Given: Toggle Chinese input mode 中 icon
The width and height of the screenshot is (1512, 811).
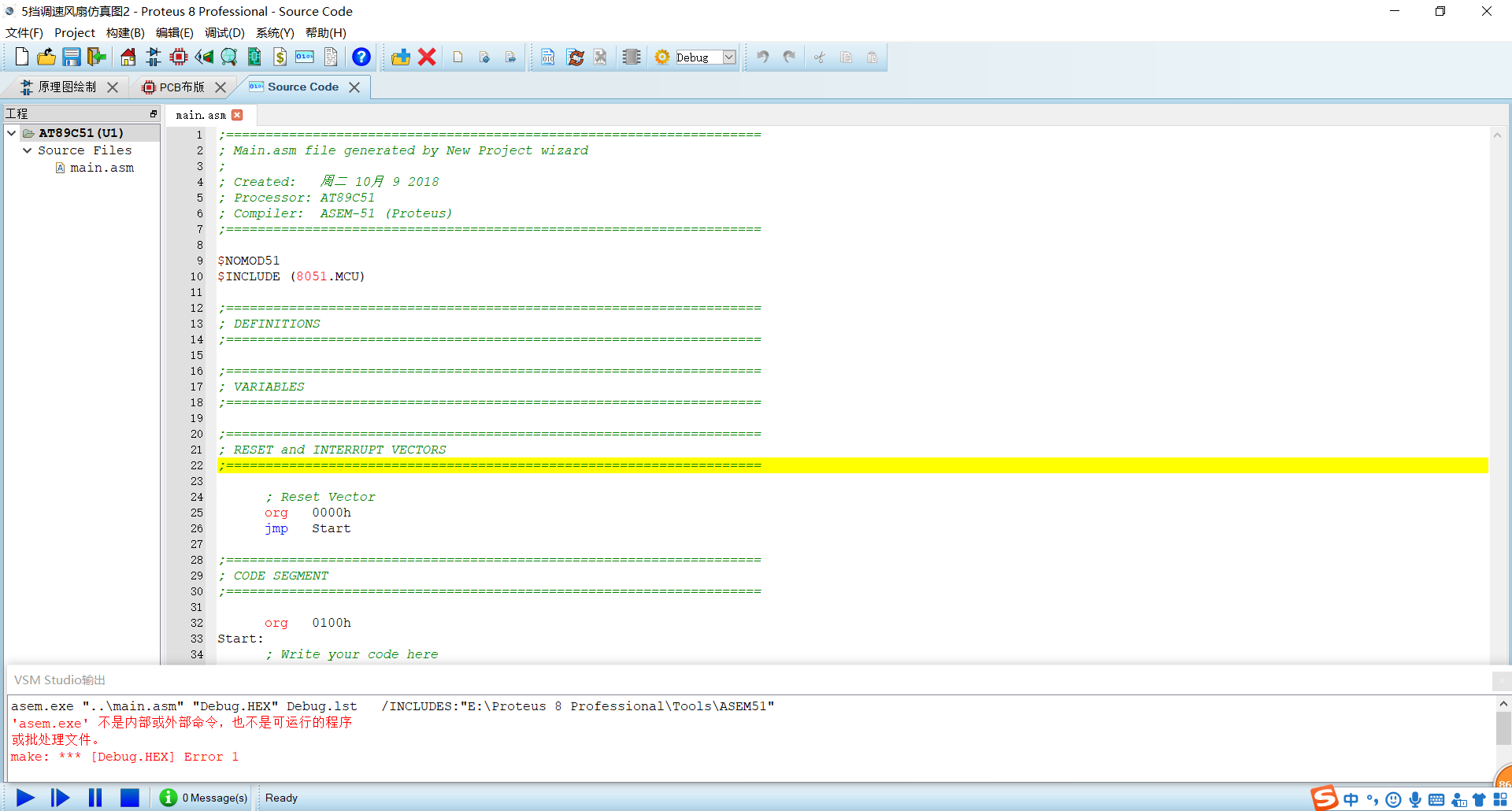Looking at the screenshot, I should coord(1351,800).
